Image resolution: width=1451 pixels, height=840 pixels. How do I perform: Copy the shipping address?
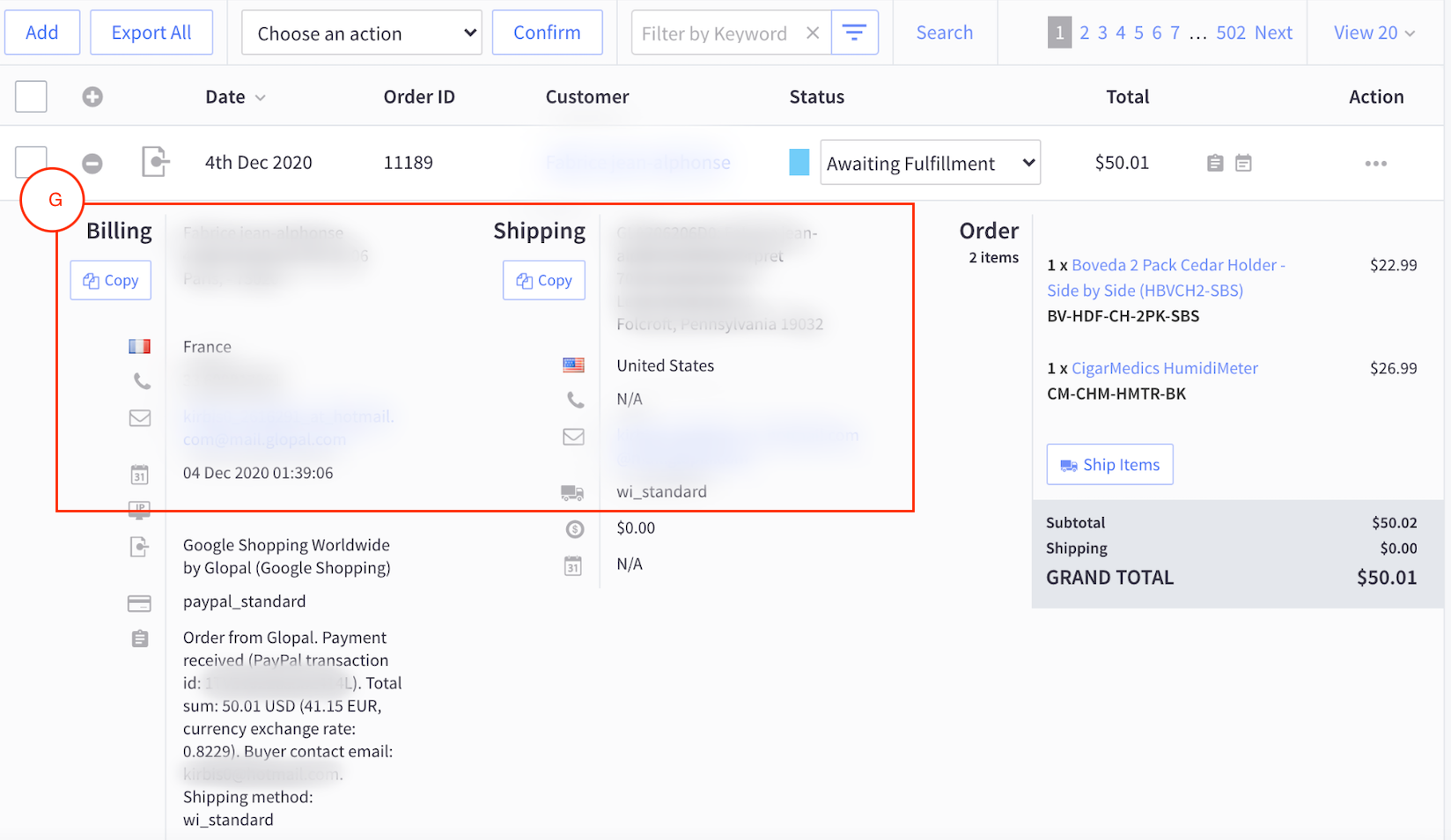(544, 280)
